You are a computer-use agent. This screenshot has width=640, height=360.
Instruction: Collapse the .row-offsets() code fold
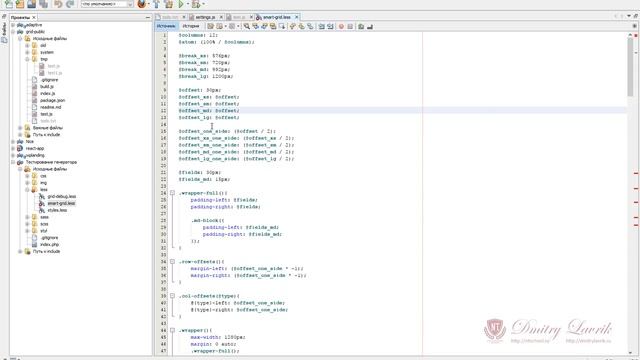point(172,261)
